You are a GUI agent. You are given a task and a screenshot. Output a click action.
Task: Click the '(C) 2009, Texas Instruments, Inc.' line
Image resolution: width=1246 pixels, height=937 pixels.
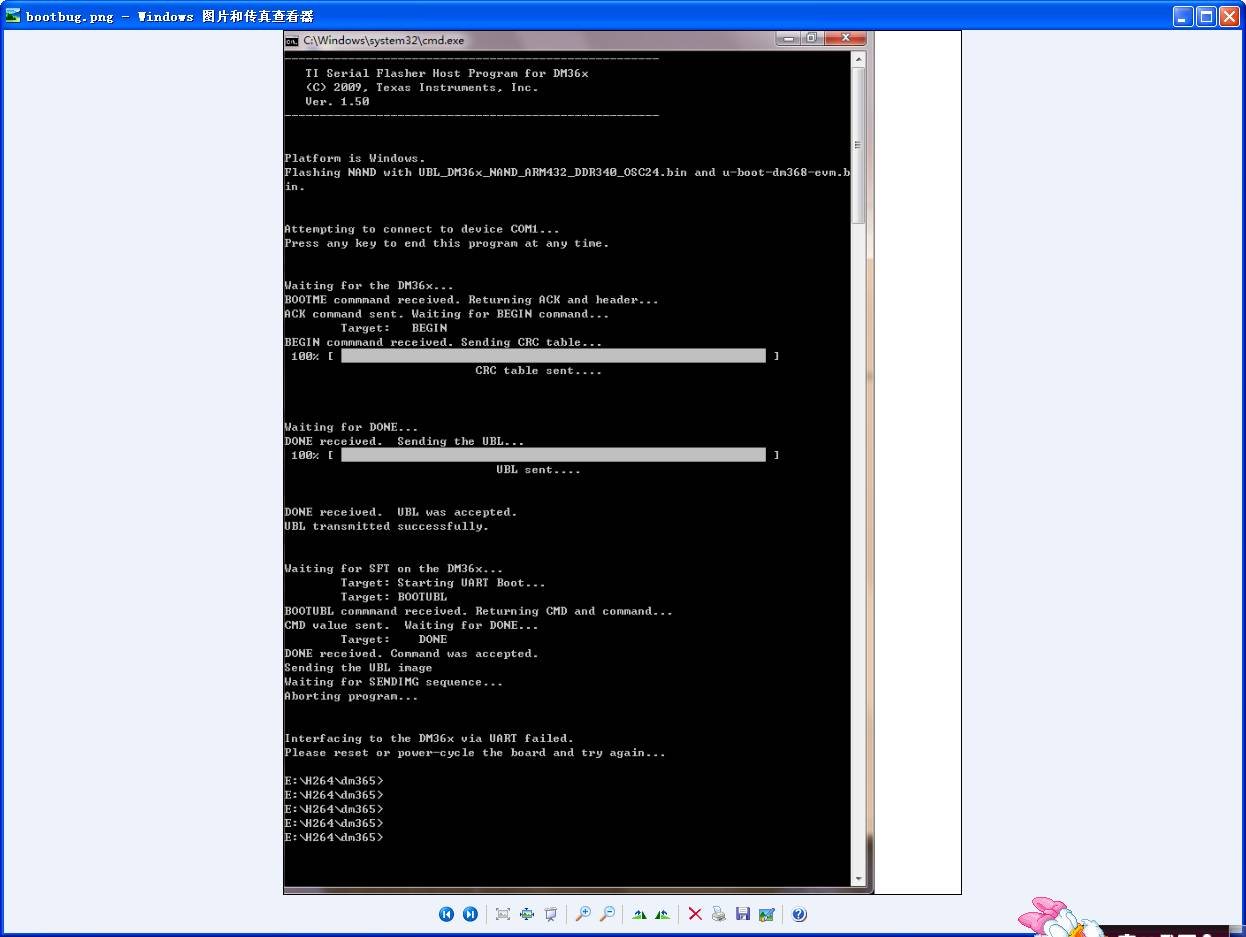click(x=421, y=87)
